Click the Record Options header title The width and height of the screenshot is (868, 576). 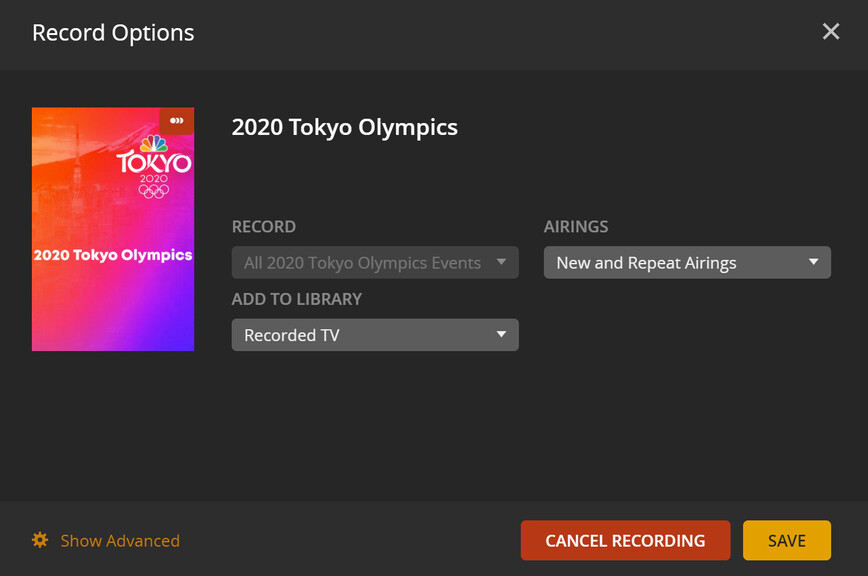113,33
